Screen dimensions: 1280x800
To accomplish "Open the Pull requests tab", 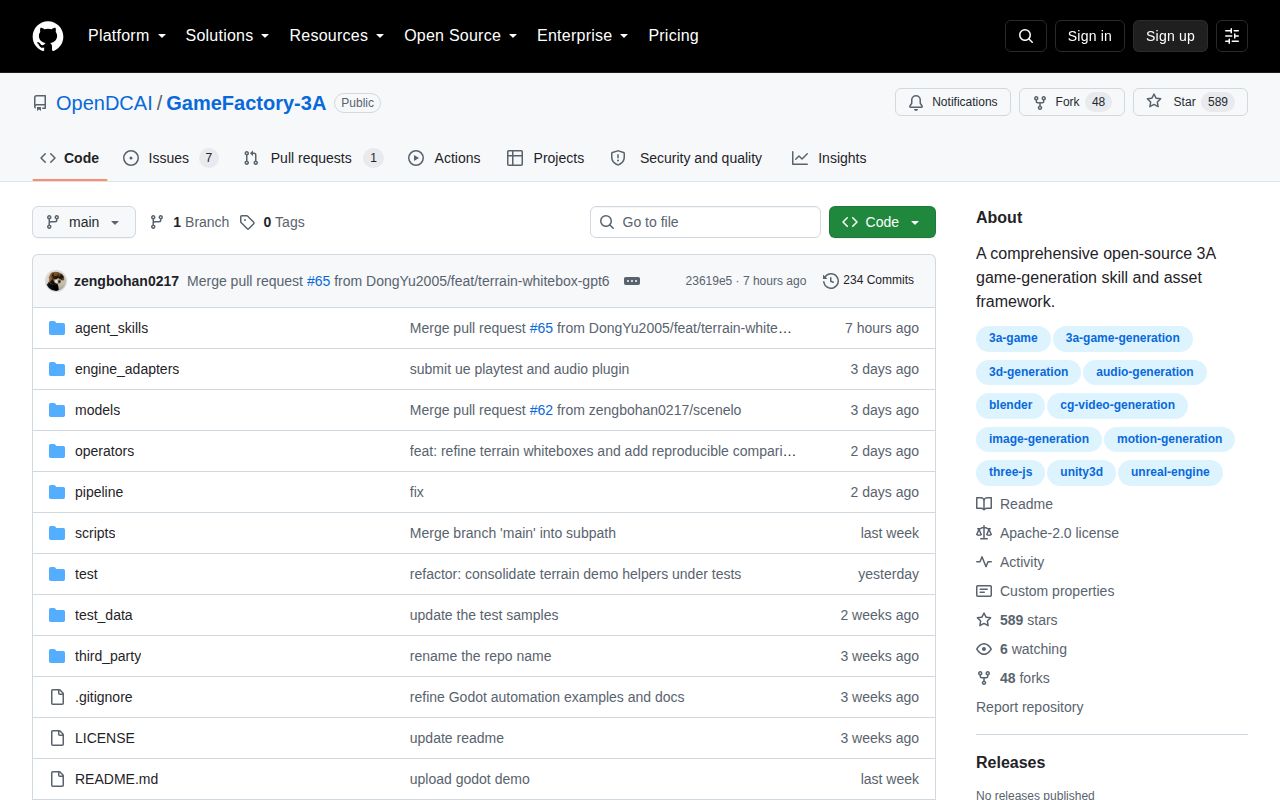I will point(313,158).
